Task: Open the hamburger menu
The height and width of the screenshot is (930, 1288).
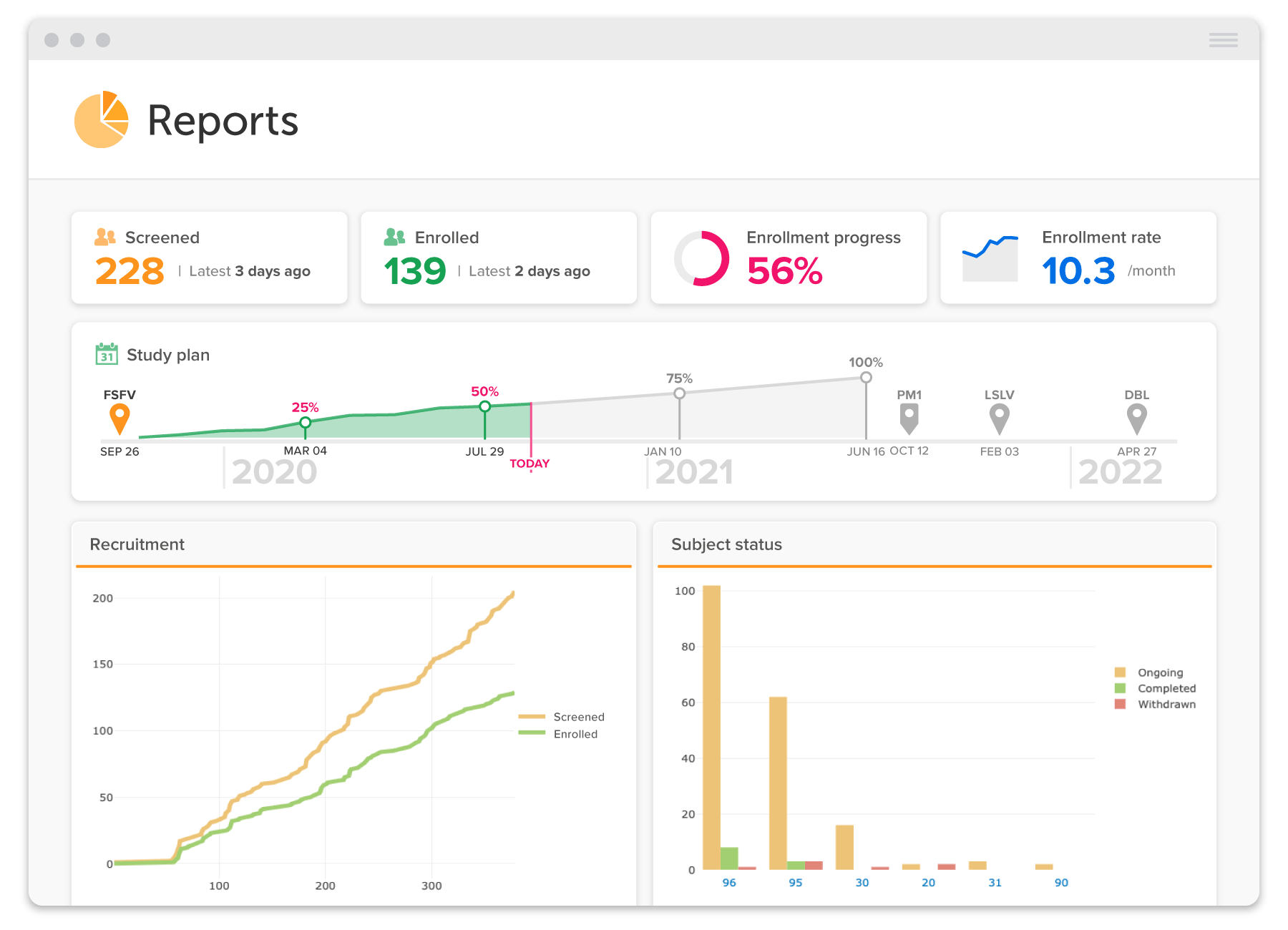Action: click(x=1224, y=41)
